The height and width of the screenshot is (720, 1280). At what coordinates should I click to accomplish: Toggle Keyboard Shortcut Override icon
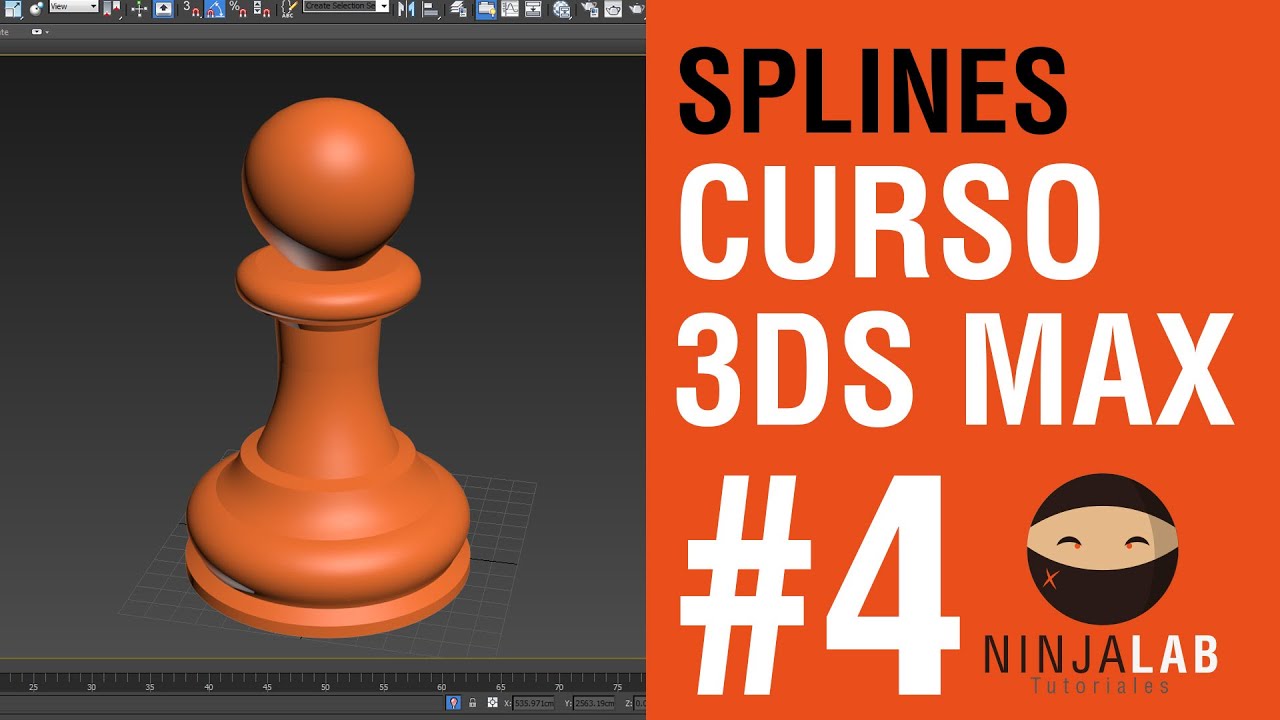pos(163,8)
